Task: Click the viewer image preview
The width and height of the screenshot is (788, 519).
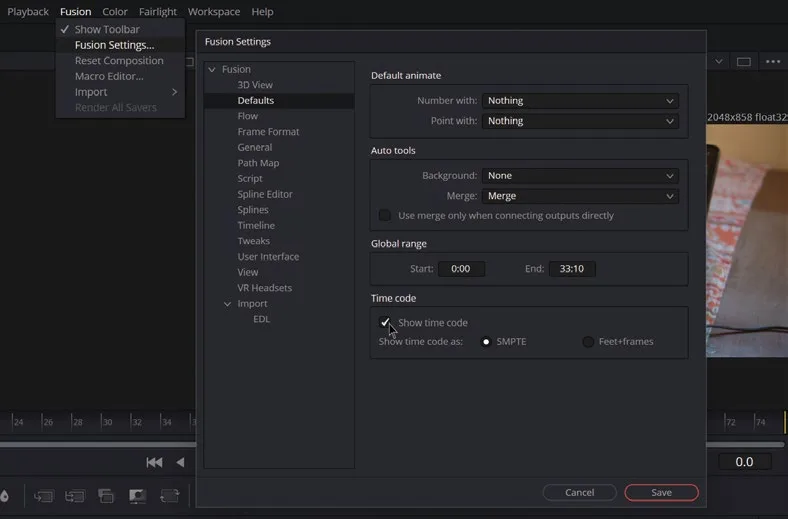Action: click(747, 240)
